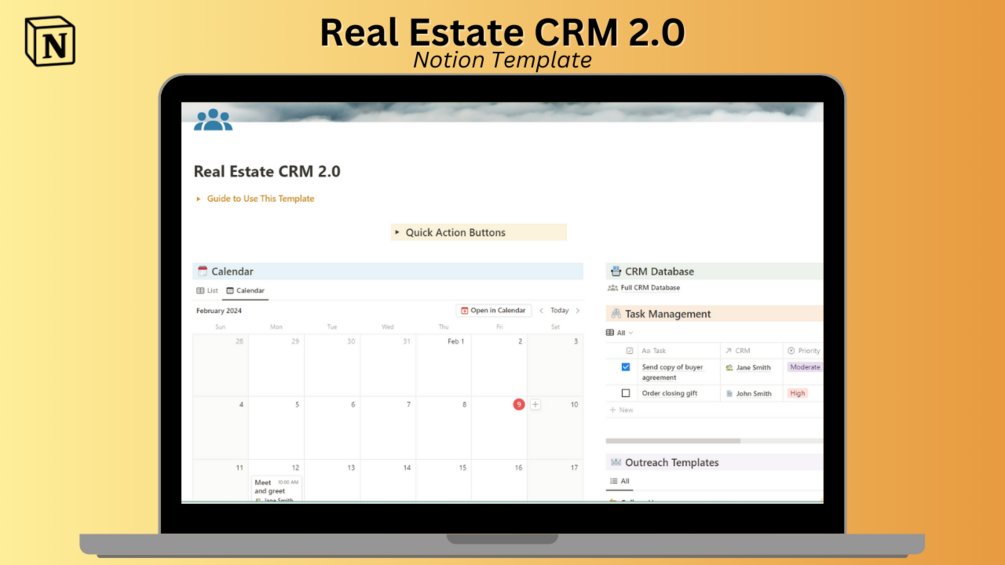Open the Full CRM Database link
The image size is (1005, 565).
[x=644, y=288]
